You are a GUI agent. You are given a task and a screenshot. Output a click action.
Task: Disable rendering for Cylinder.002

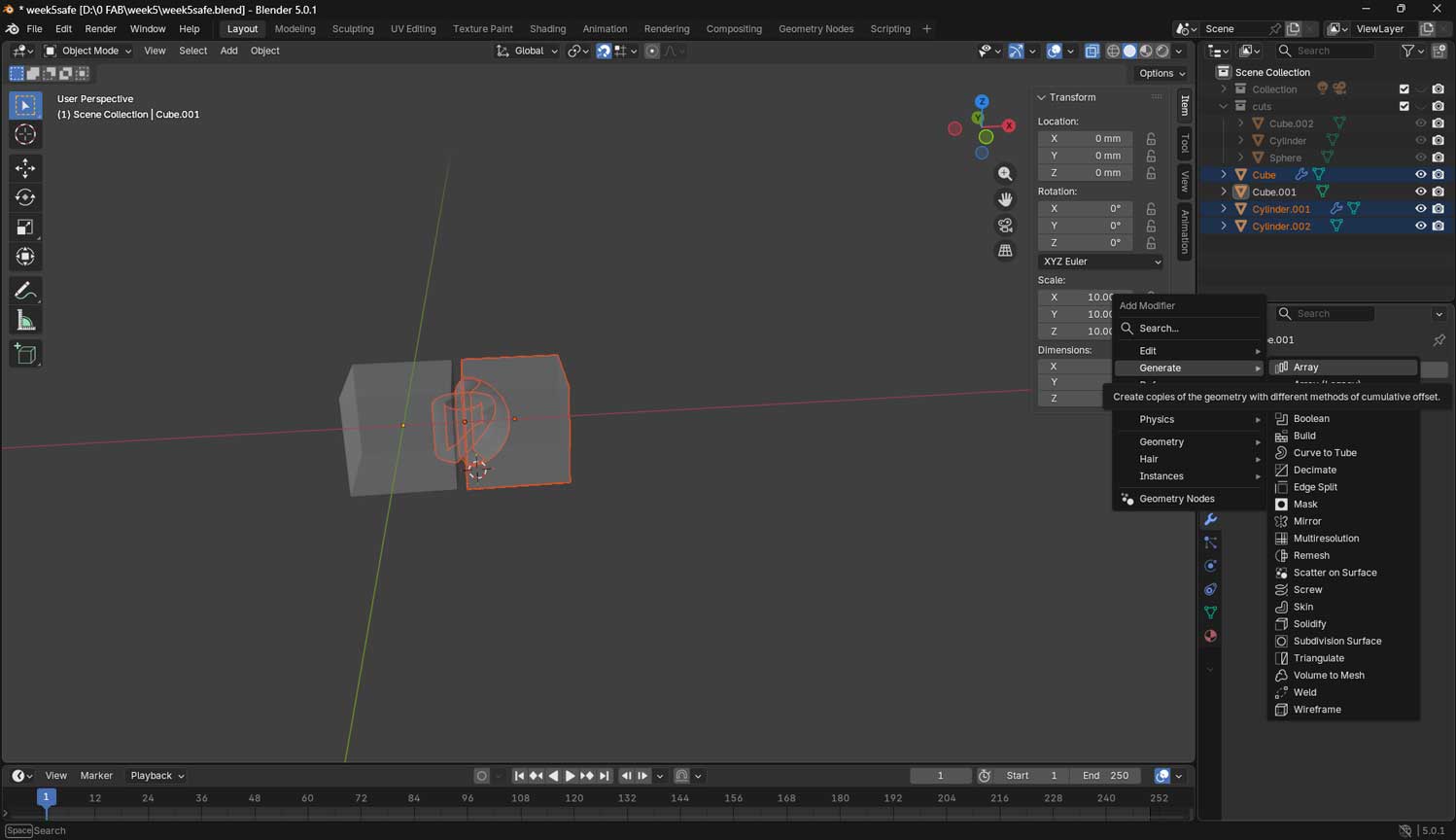[x=1439, y=226]
